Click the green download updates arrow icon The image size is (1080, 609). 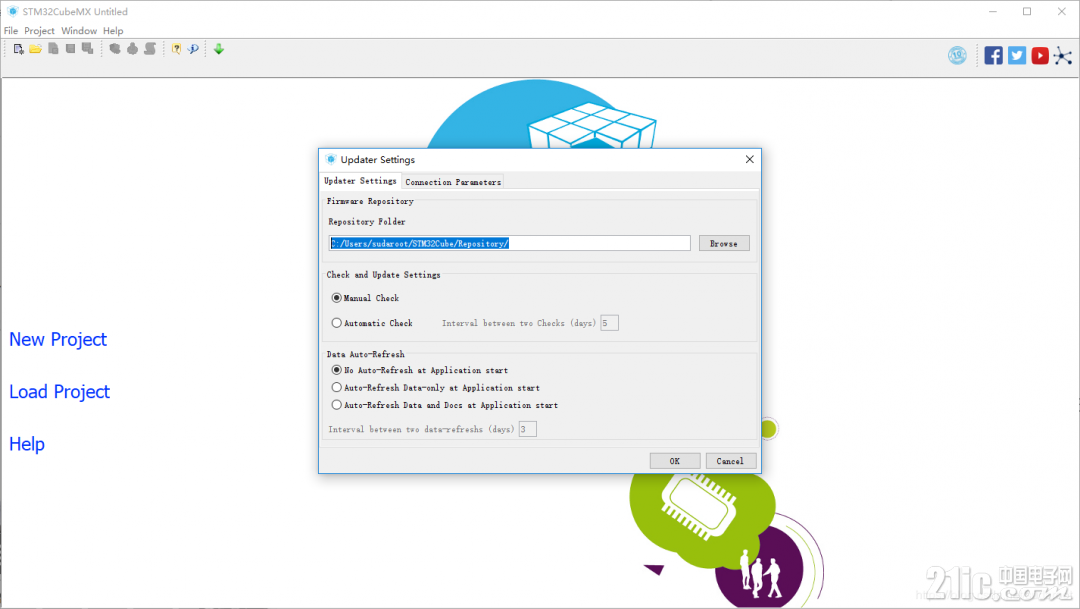coord(219,49)
